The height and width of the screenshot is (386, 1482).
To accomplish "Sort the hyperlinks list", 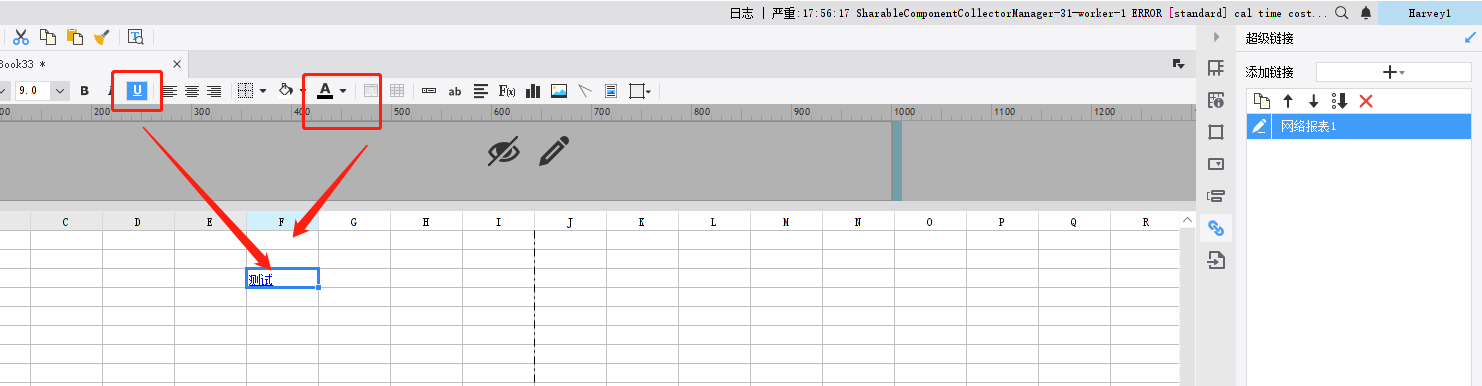I will (x=1340, y=101).
